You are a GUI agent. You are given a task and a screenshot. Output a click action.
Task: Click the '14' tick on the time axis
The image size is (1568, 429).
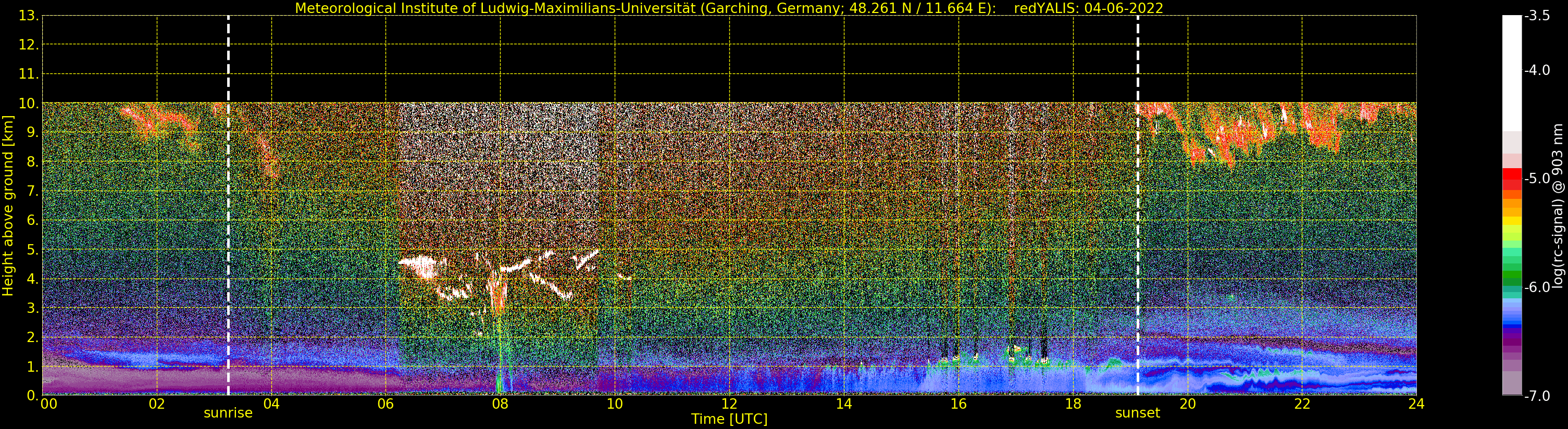844,403
